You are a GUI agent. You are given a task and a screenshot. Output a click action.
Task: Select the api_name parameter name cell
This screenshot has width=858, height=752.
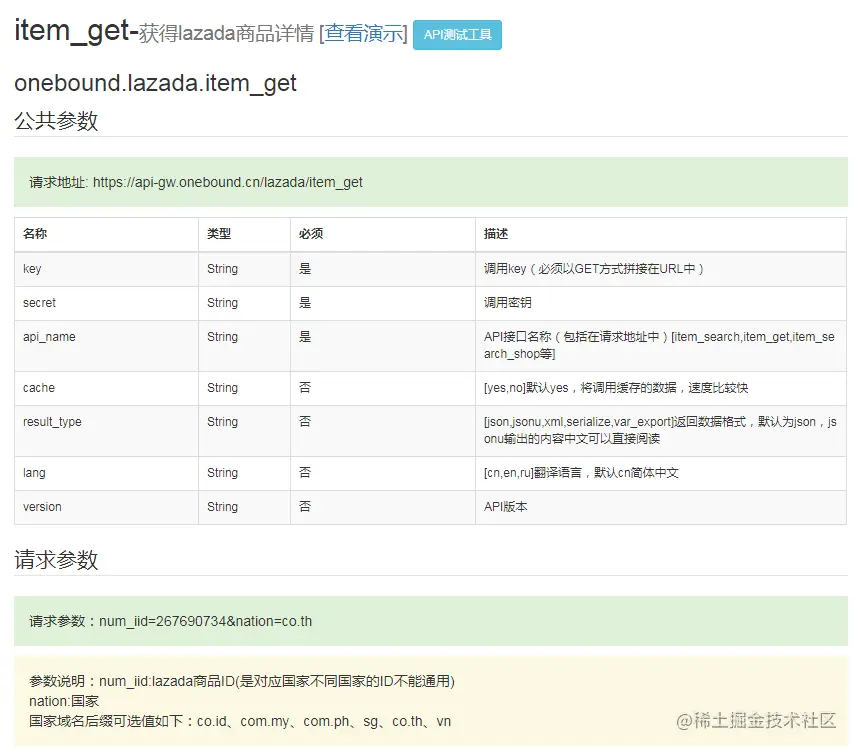(106, 345)
